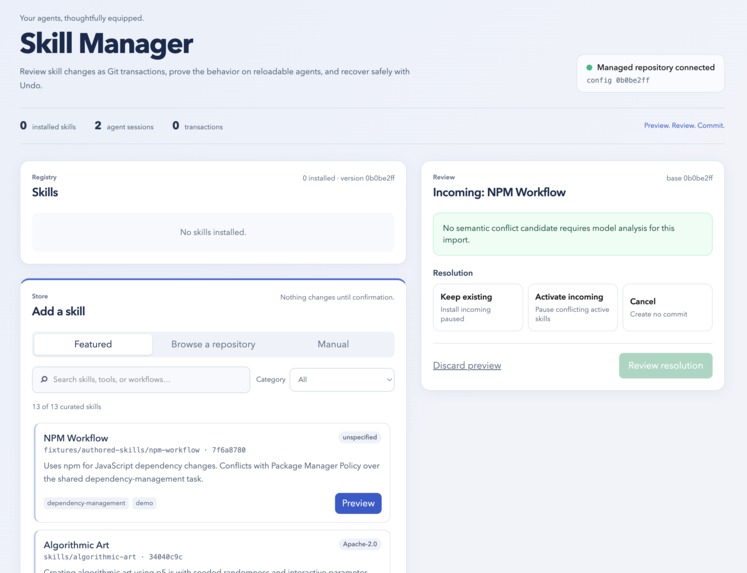Click the 'No skills installed.' message
The width and height of the screenshot is (747, 573).
213,232
